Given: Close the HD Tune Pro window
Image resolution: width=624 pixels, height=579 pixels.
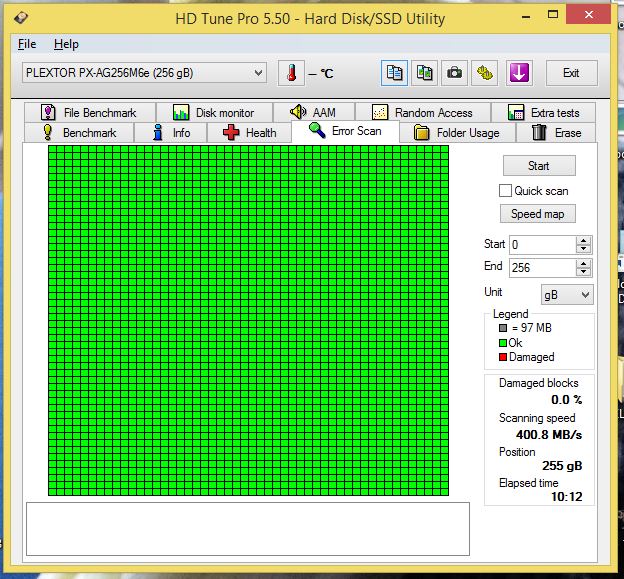Looking at the screenshot, I should coord(589,15).
